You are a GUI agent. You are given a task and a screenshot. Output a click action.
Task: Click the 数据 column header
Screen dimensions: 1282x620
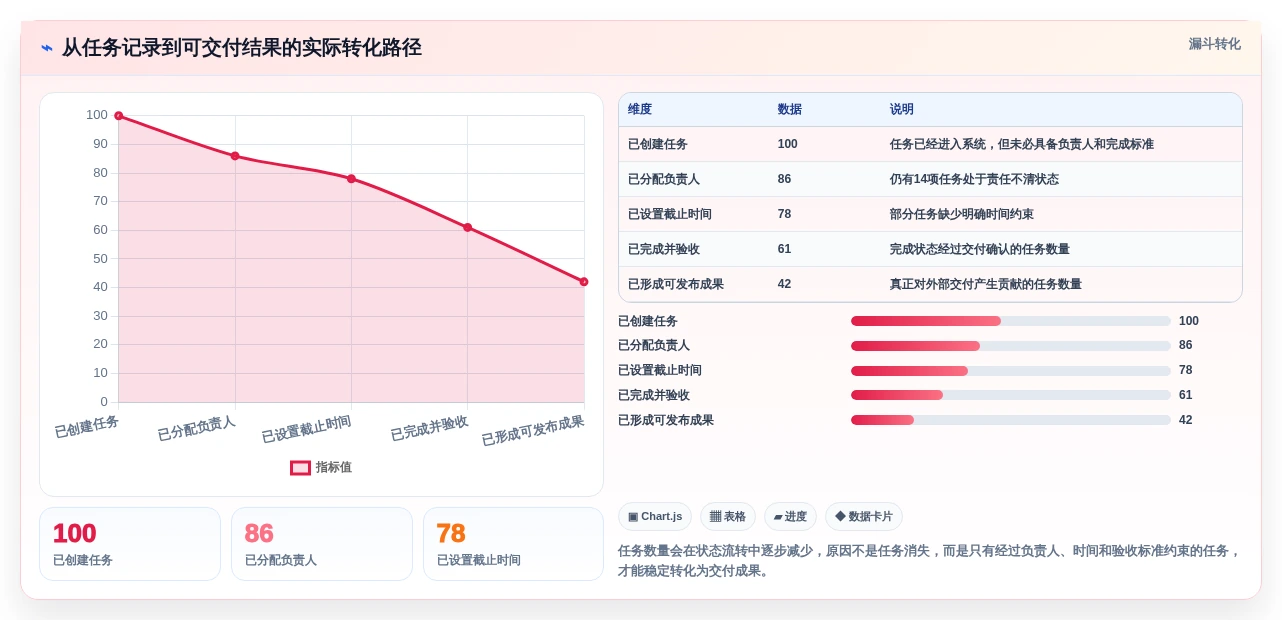(790, 109)
